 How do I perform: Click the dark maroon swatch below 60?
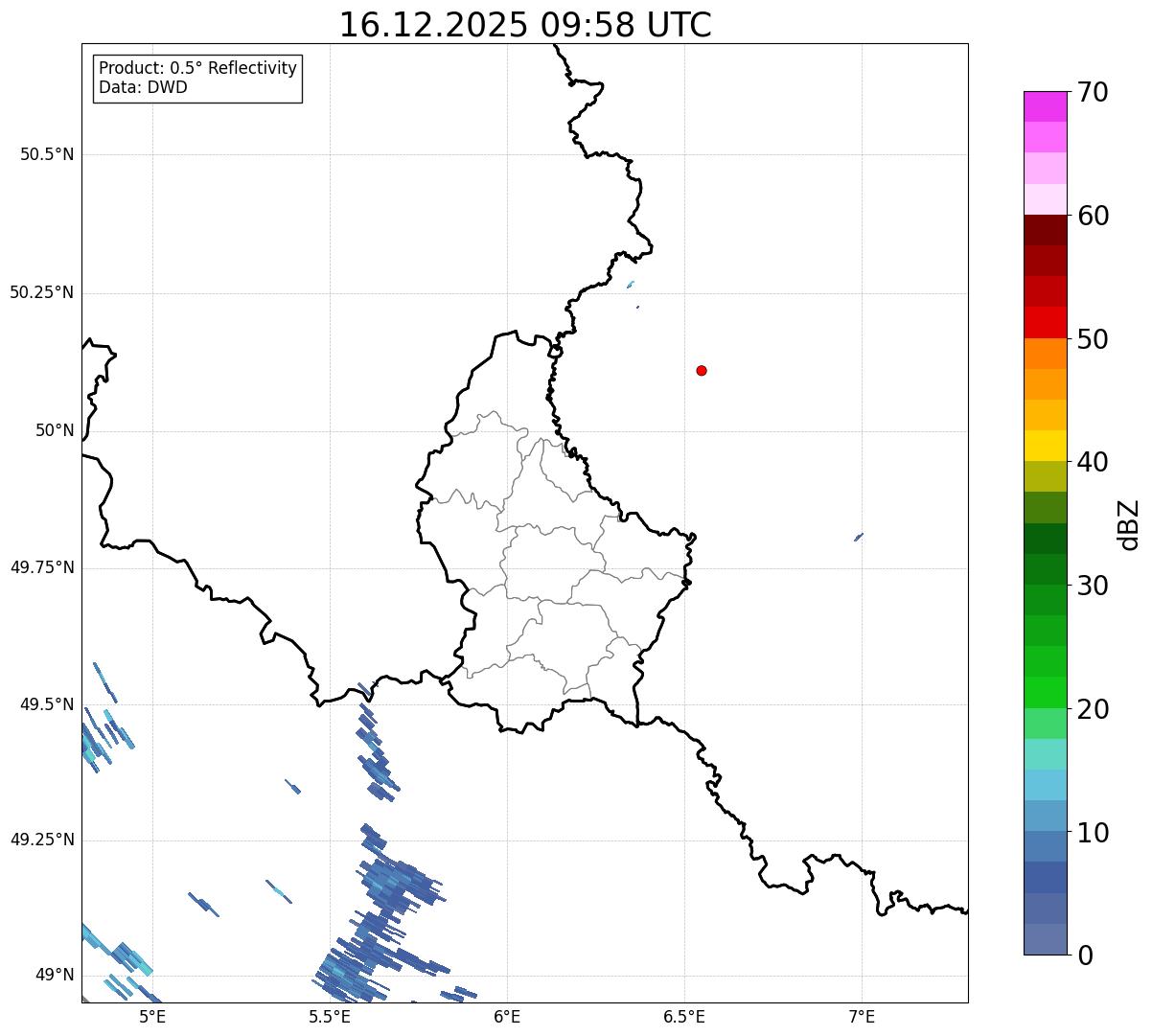(1045, 230)
